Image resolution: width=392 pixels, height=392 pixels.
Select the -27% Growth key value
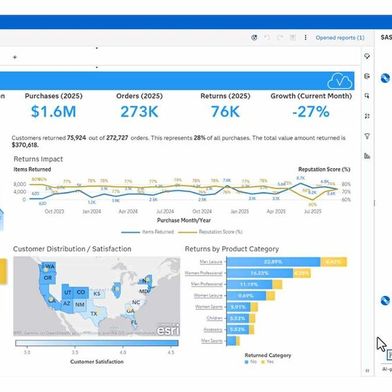pyautogui.click(x=311, y=112)
